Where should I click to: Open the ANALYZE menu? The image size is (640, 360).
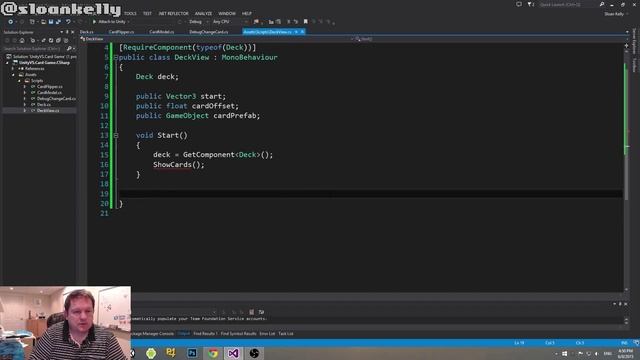(x=203, y=13)
